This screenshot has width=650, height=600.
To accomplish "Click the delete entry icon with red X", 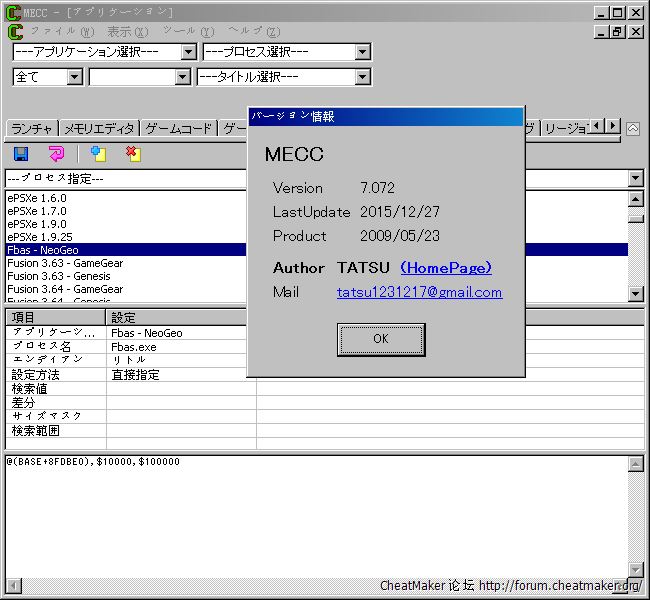I will click(133, 154).
